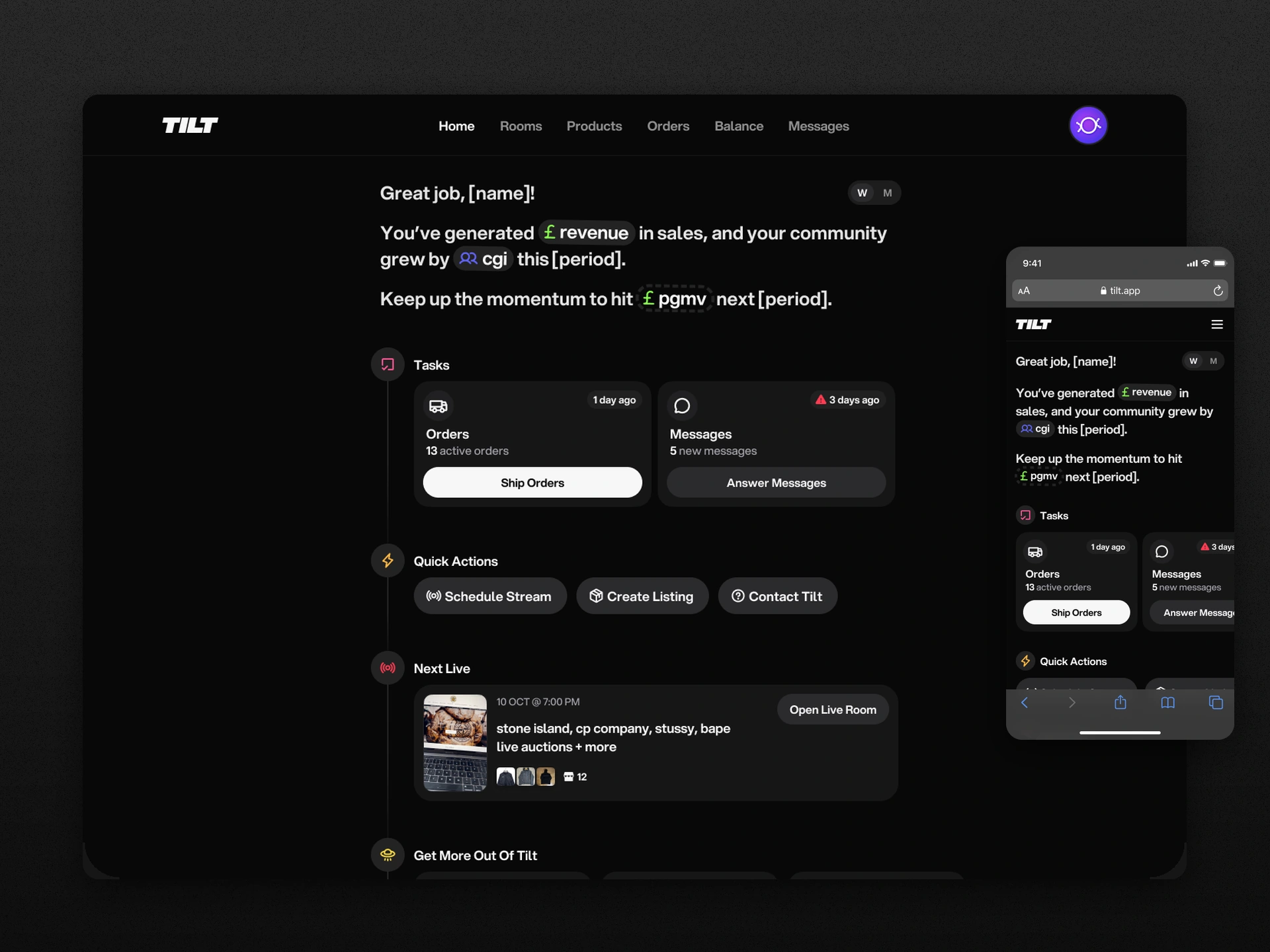Viewport: 1270px width, 952px height.
Task: Tap the Ship Orders button in the mobile view
Action: (1076, 612)
